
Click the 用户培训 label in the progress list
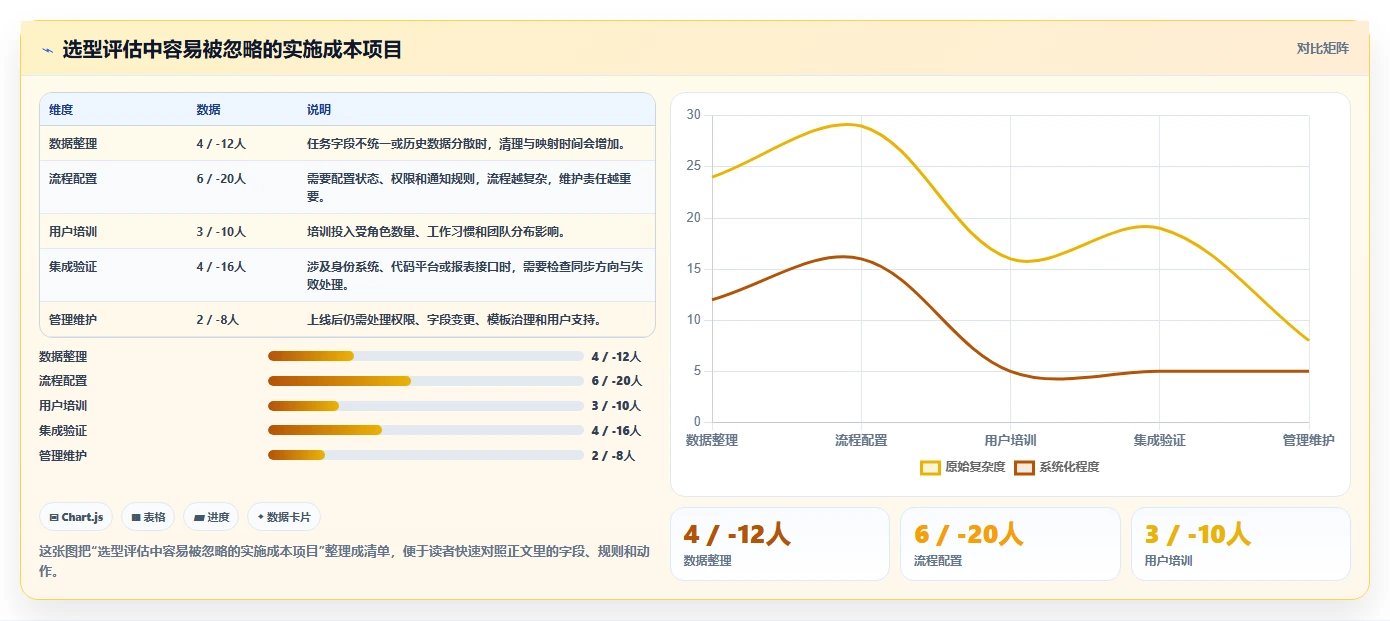63,406
